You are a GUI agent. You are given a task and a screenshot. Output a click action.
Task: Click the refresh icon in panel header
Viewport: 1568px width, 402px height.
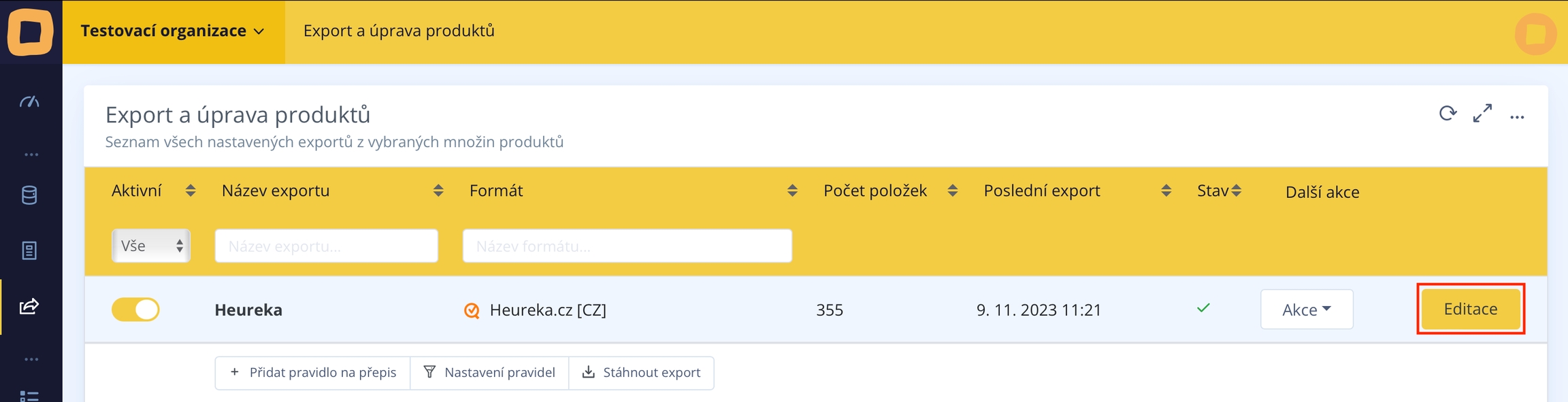pos(1448,114)
